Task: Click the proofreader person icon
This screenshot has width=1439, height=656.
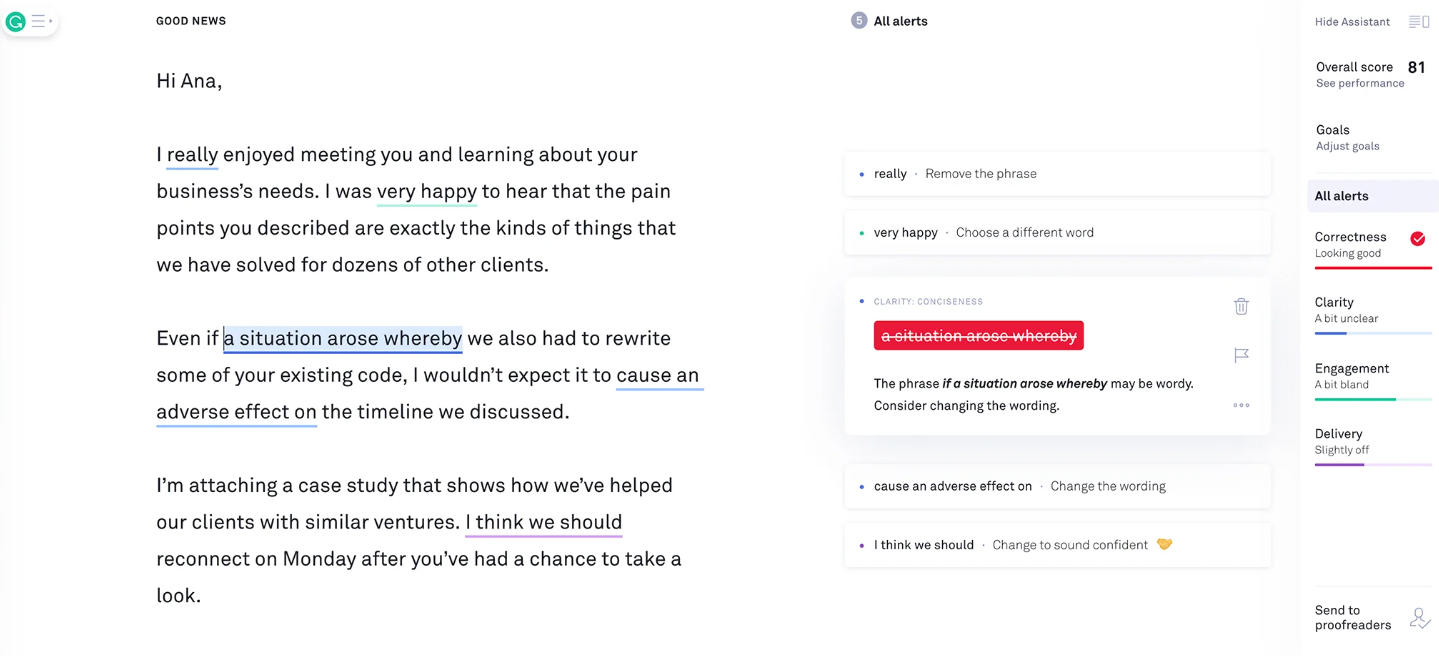Action: tap(1419, 618)
